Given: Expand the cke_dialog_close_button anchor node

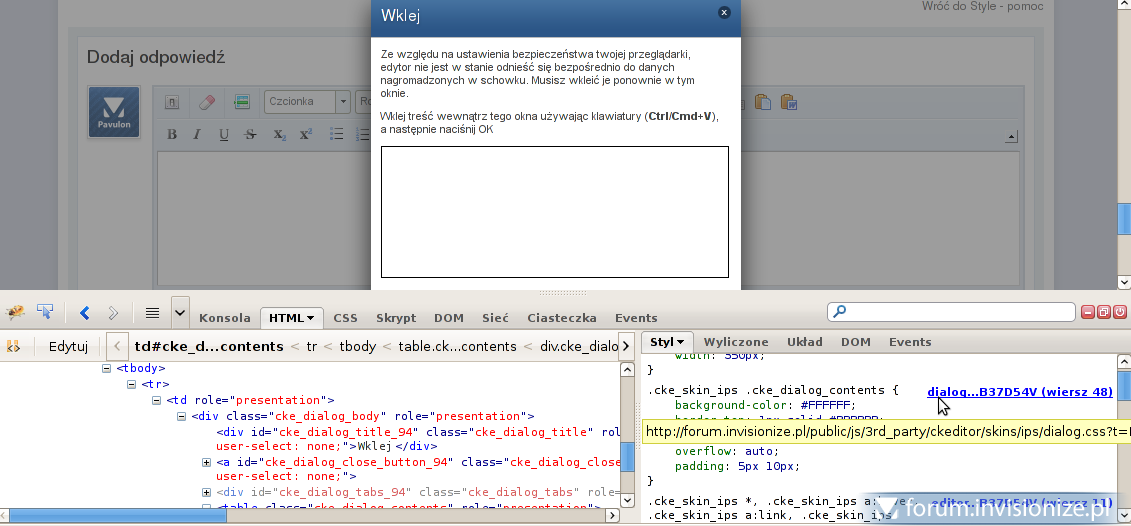Looking at the screenshot, I should pyautogui.click(x=207, y=462).
